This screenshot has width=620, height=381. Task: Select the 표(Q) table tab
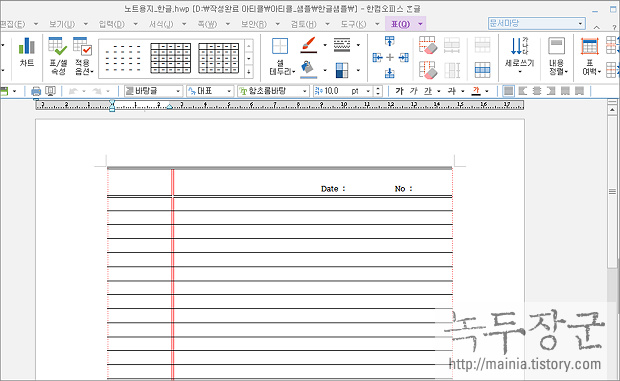(401, 24)
